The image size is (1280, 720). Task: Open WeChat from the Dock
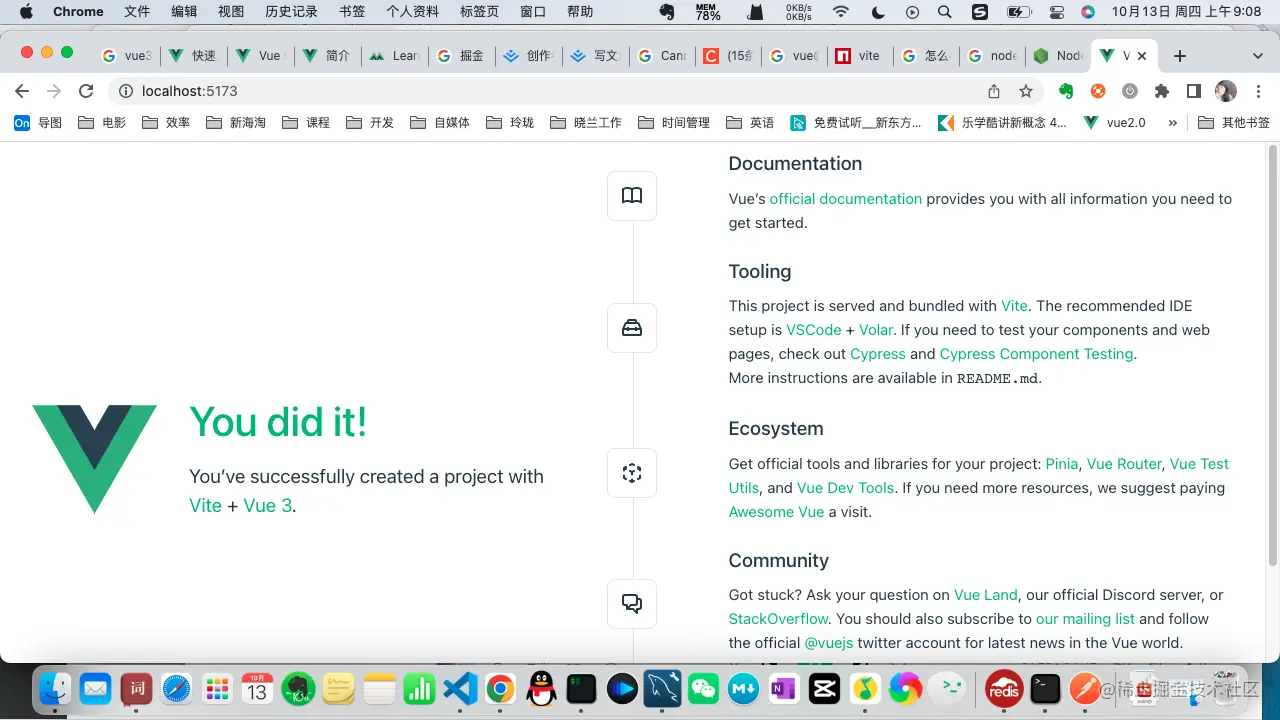(704, 688)
